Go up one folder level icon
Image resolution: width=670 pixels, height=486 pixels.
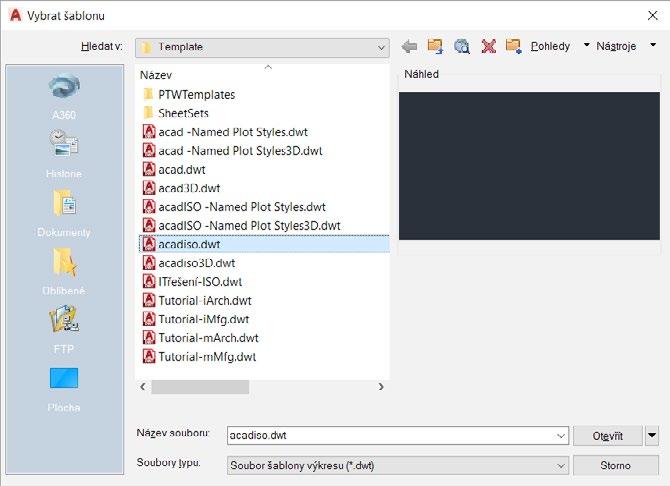pyautogui.click(x=435, y=46)
